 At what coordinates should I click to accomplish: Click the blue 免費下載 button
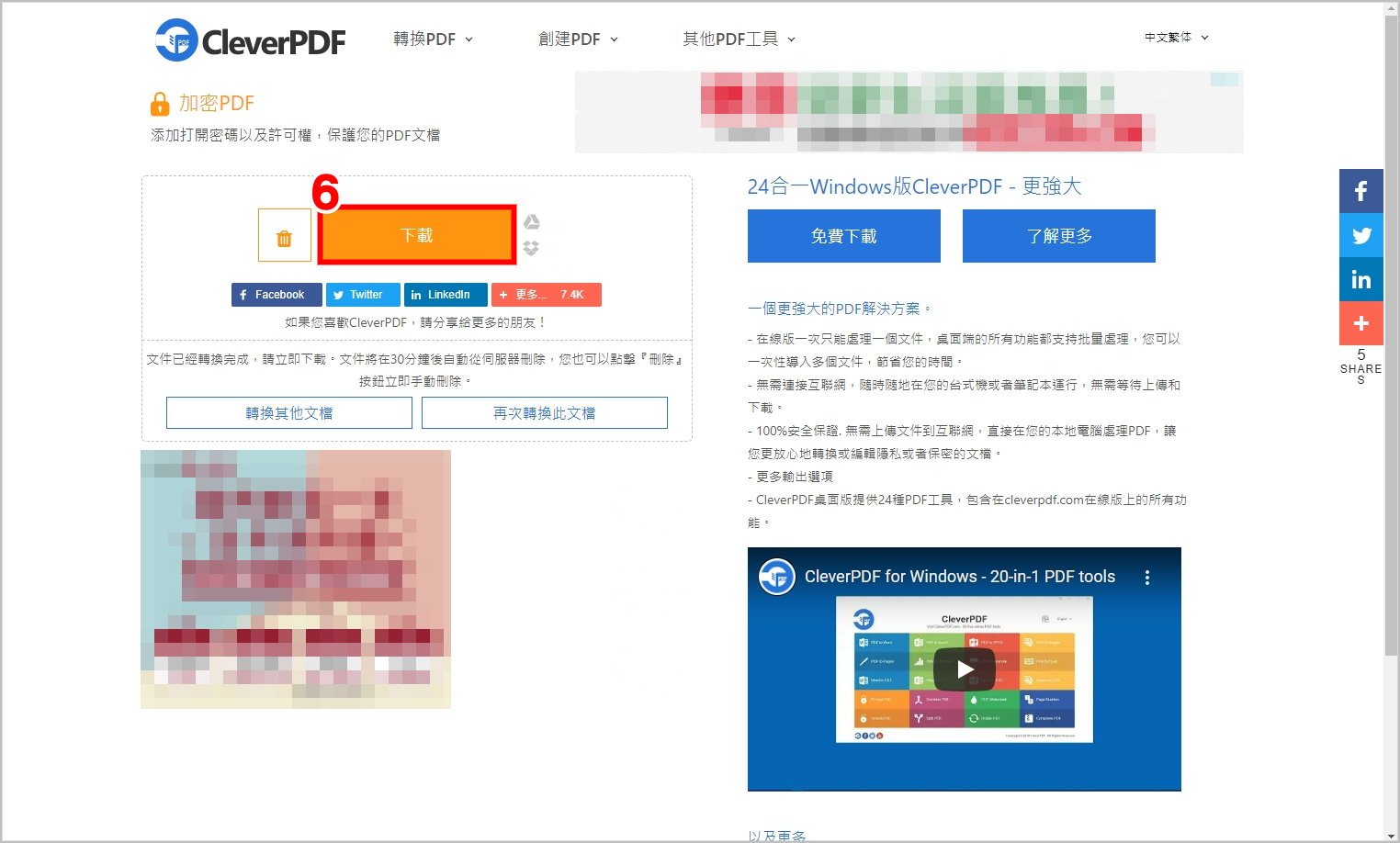(844, 236)
